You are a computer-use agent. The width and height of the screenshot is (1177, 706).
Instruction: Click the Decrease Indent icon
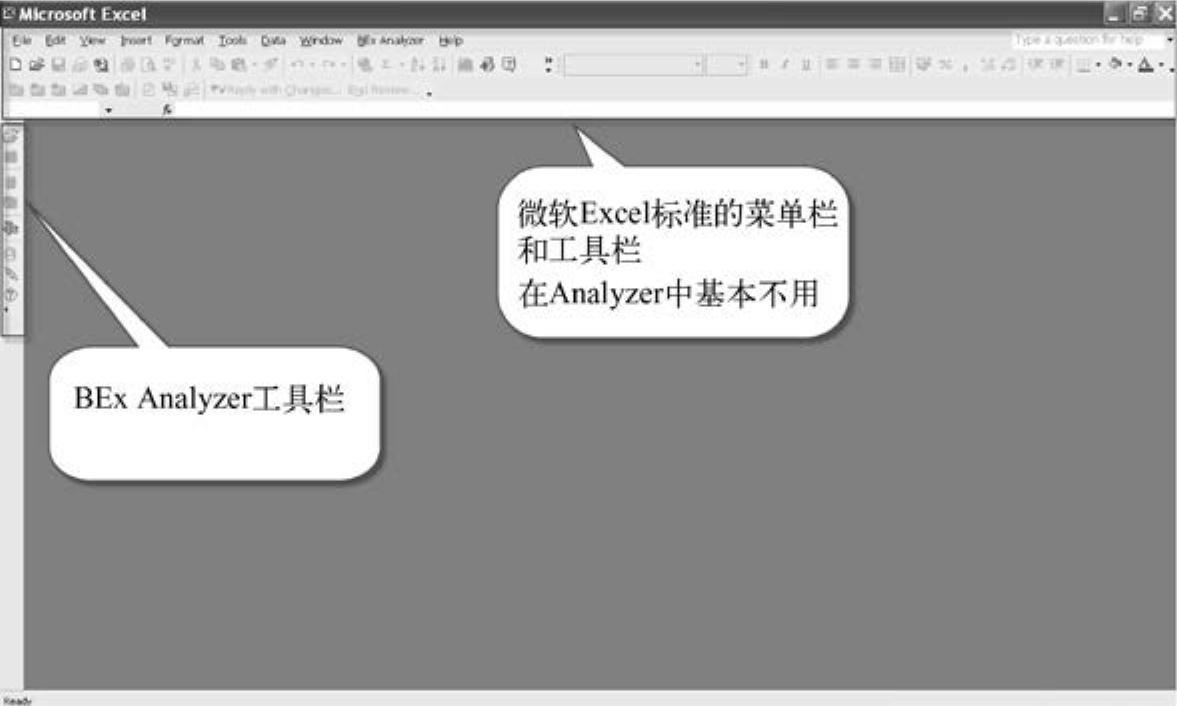[x=1035, y=65]
